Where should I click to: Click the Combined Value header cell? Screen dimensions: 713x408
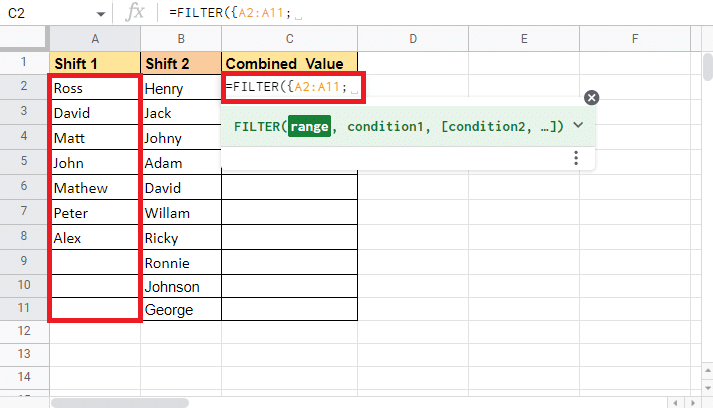[x=290, y=63]
